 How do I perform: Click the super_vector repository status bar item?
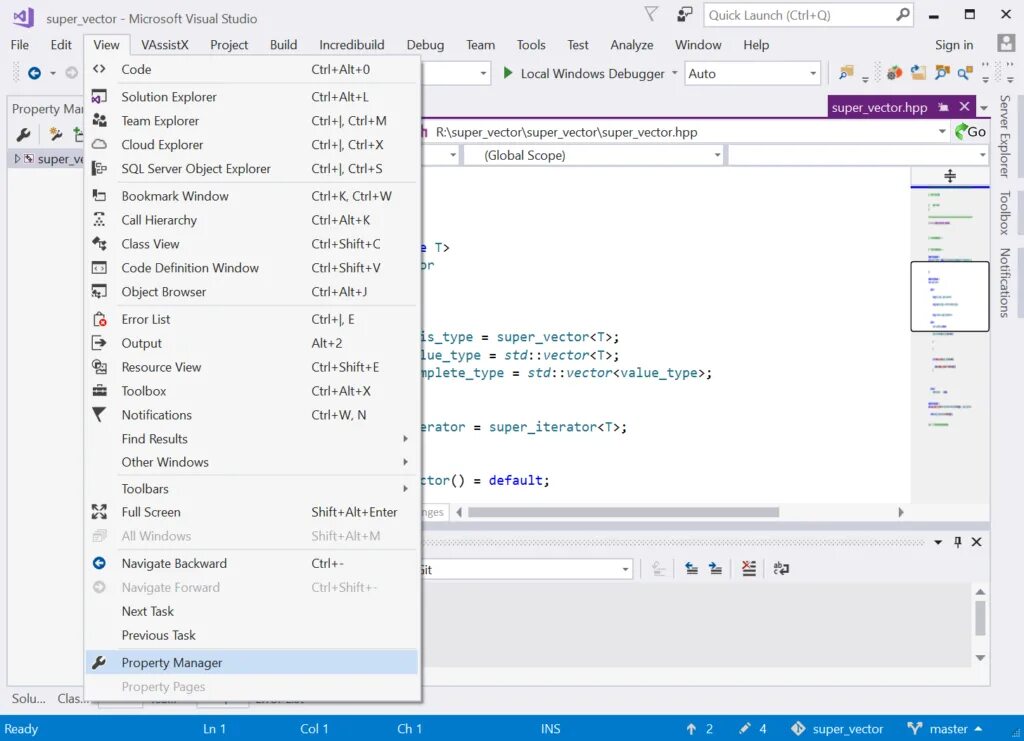tap(837, 729)
